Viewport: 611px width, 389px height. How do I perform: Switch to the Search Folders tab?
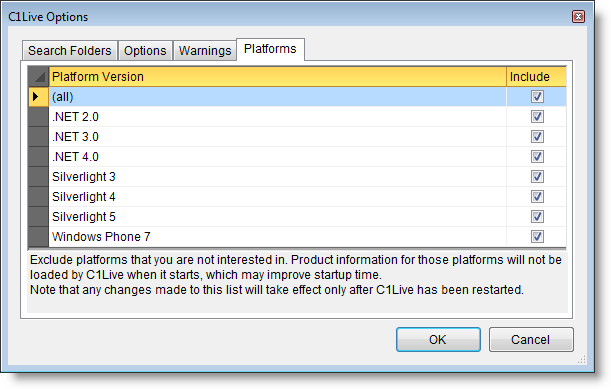(70, 51)
